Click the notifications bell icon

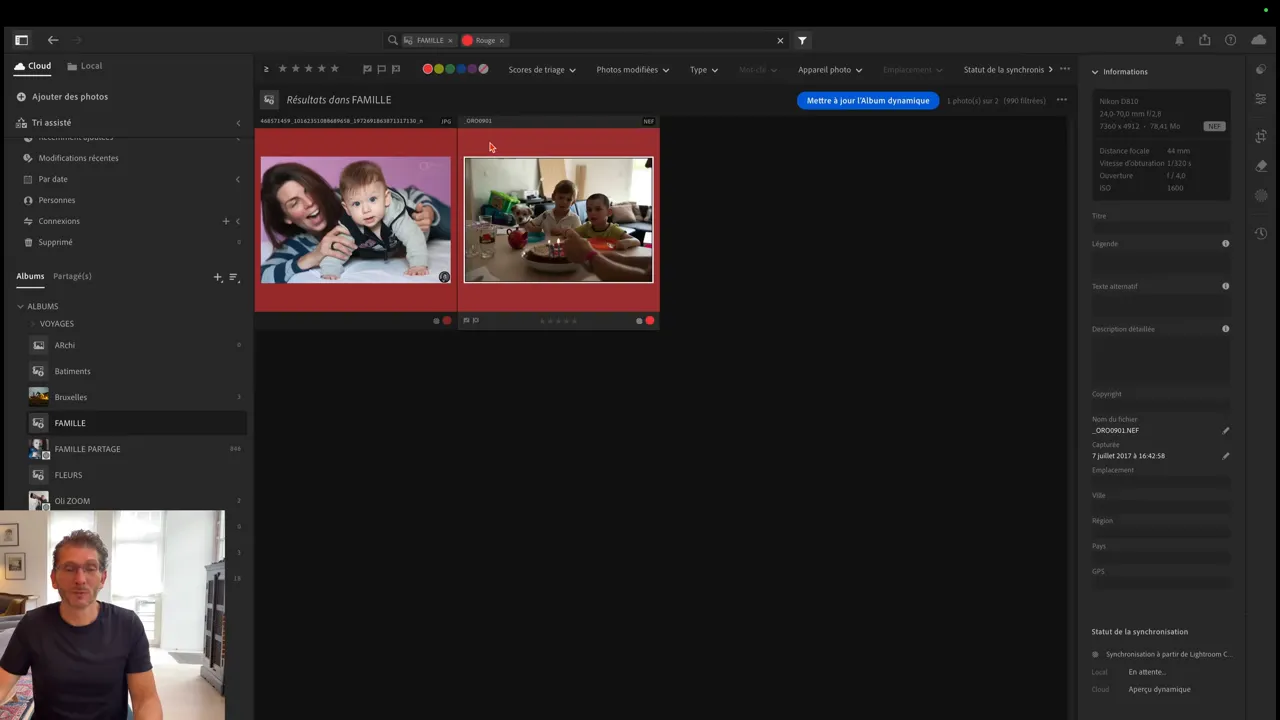(x=1179, y=40)
